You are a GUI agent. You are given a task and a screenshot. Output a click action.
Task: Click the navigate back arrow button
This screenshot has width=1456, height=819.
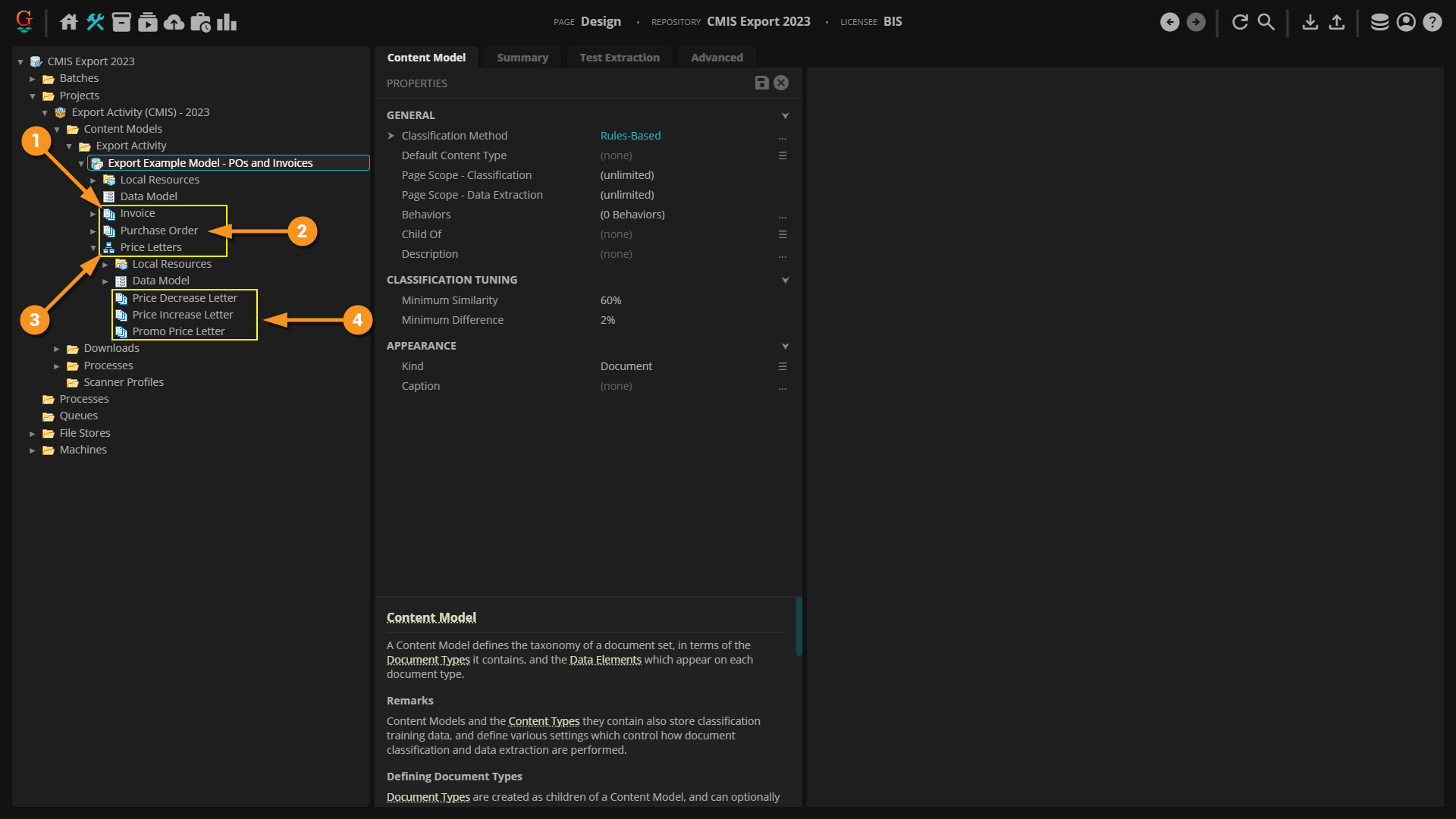tap(1169, 22)
